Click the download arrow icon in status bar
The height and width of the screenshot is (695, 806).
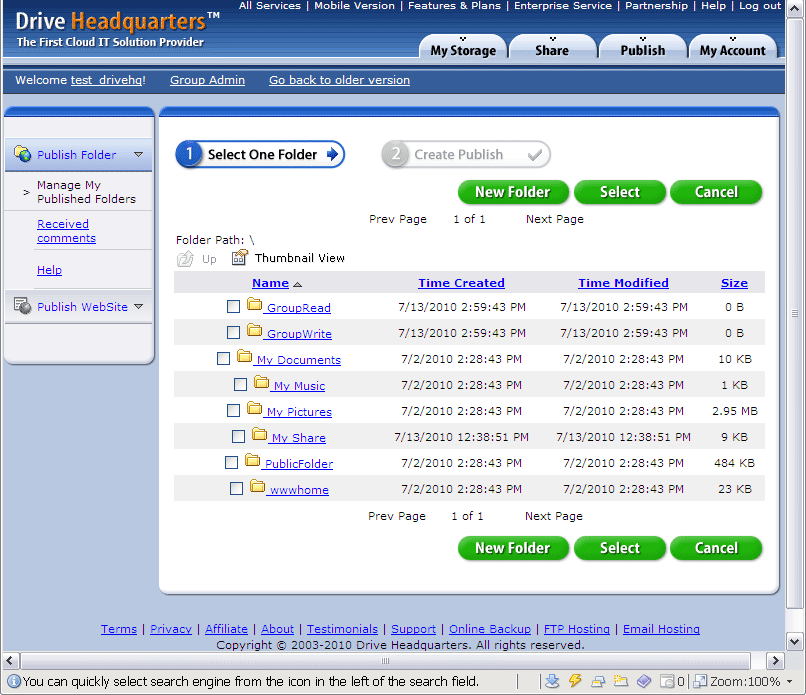[552, 681]
